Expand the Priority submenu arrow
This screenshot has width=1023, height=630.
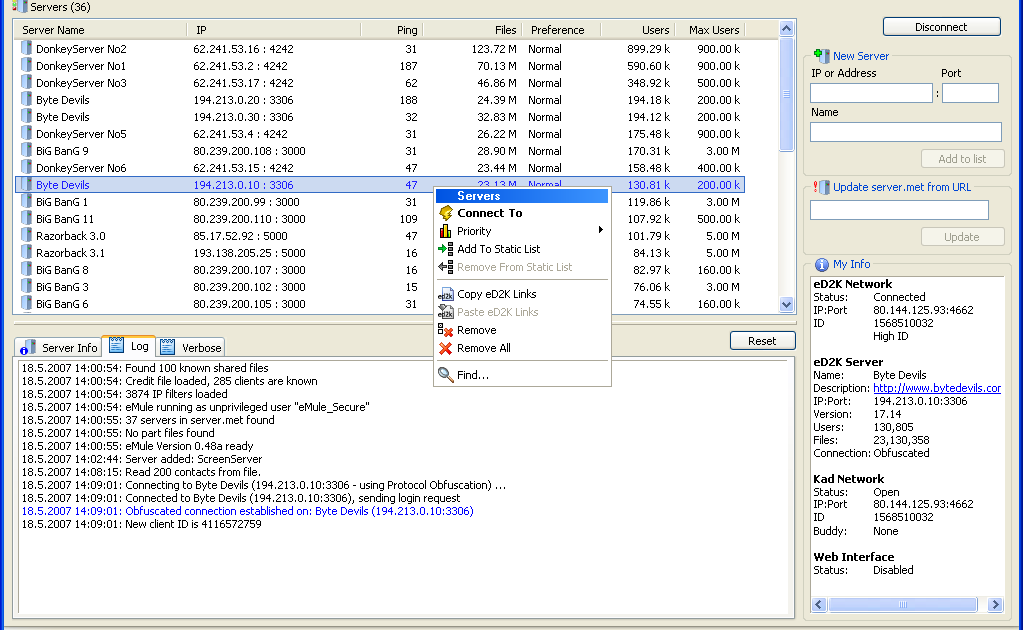click(600, 230)
